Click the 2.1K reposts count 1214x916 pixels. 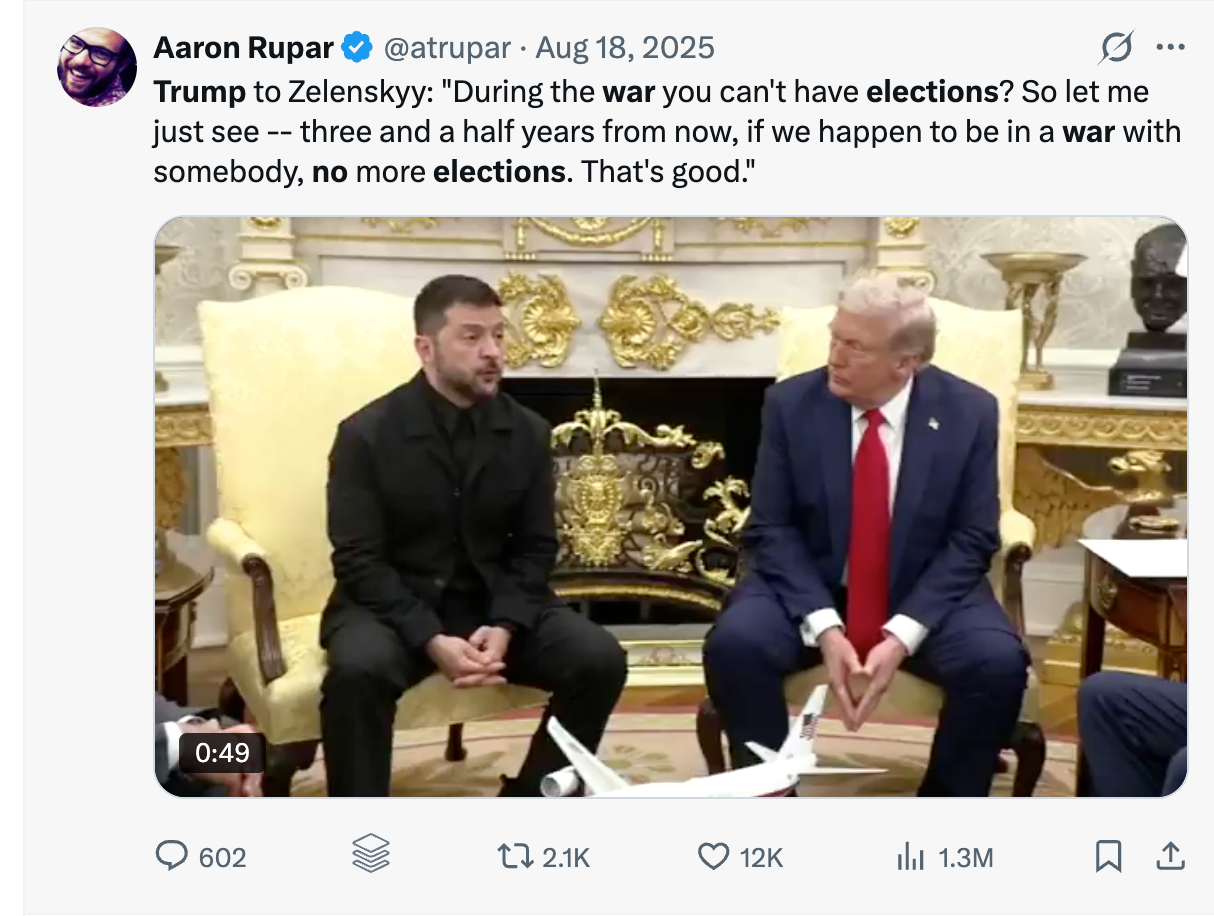coord(566,857)
